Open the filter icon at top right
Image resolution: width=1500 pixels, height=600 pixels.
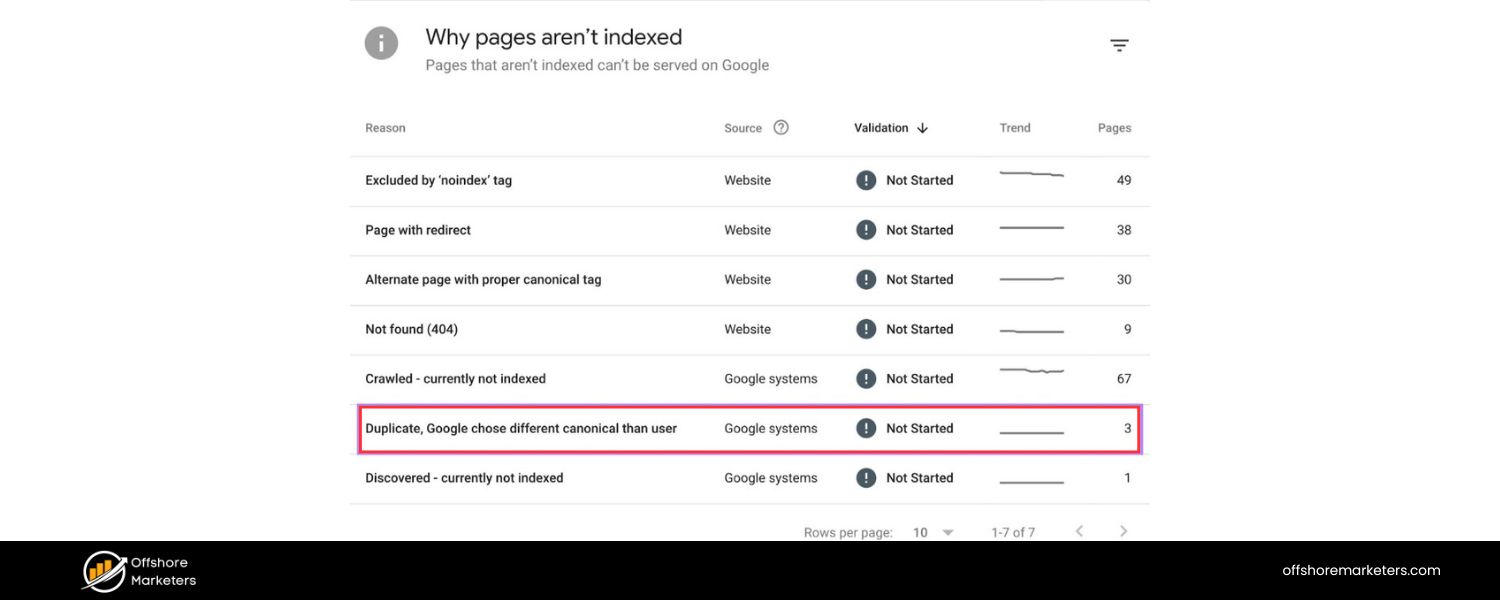click(1119, 45)
